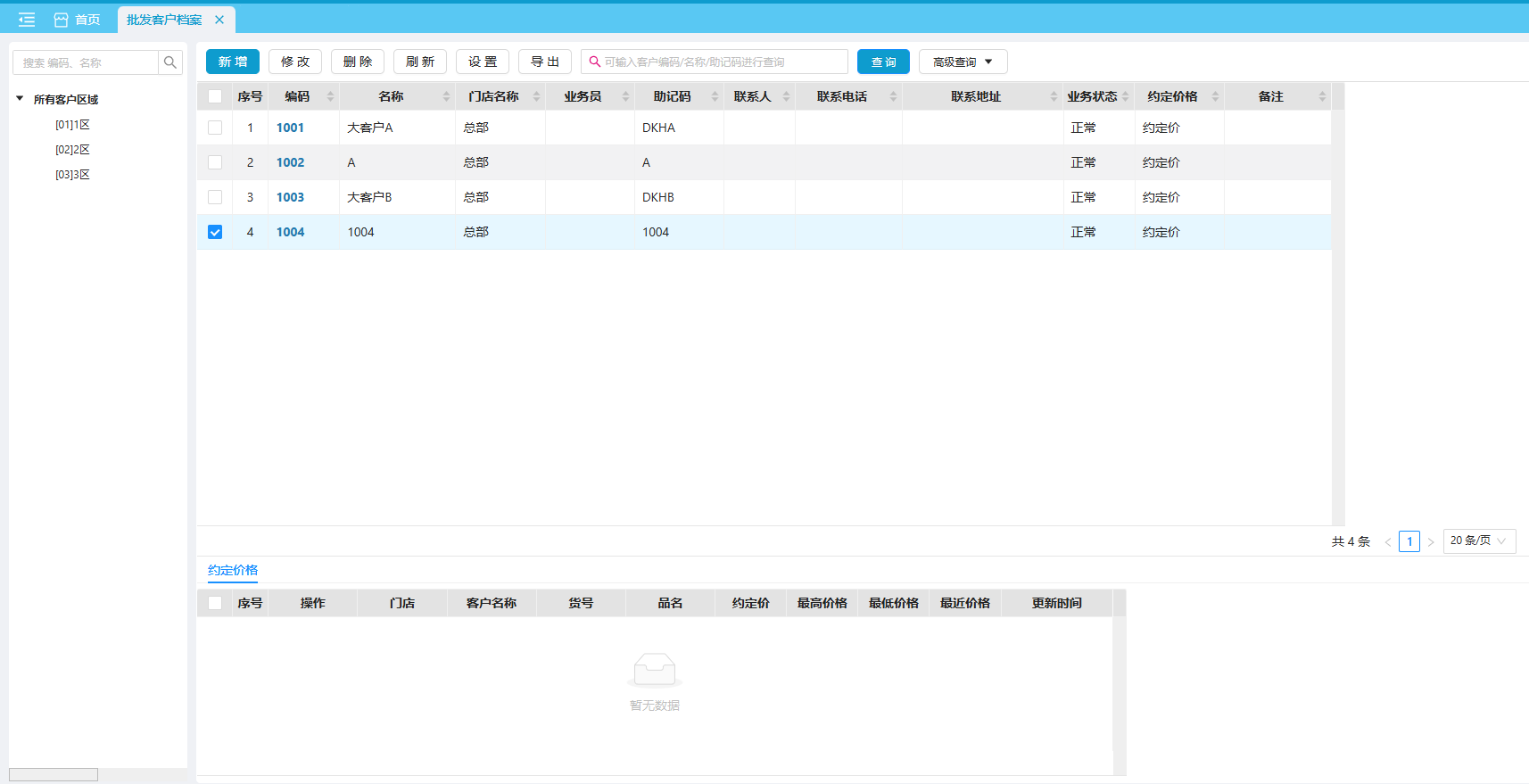Select the [02]2区 tree item

72,150
